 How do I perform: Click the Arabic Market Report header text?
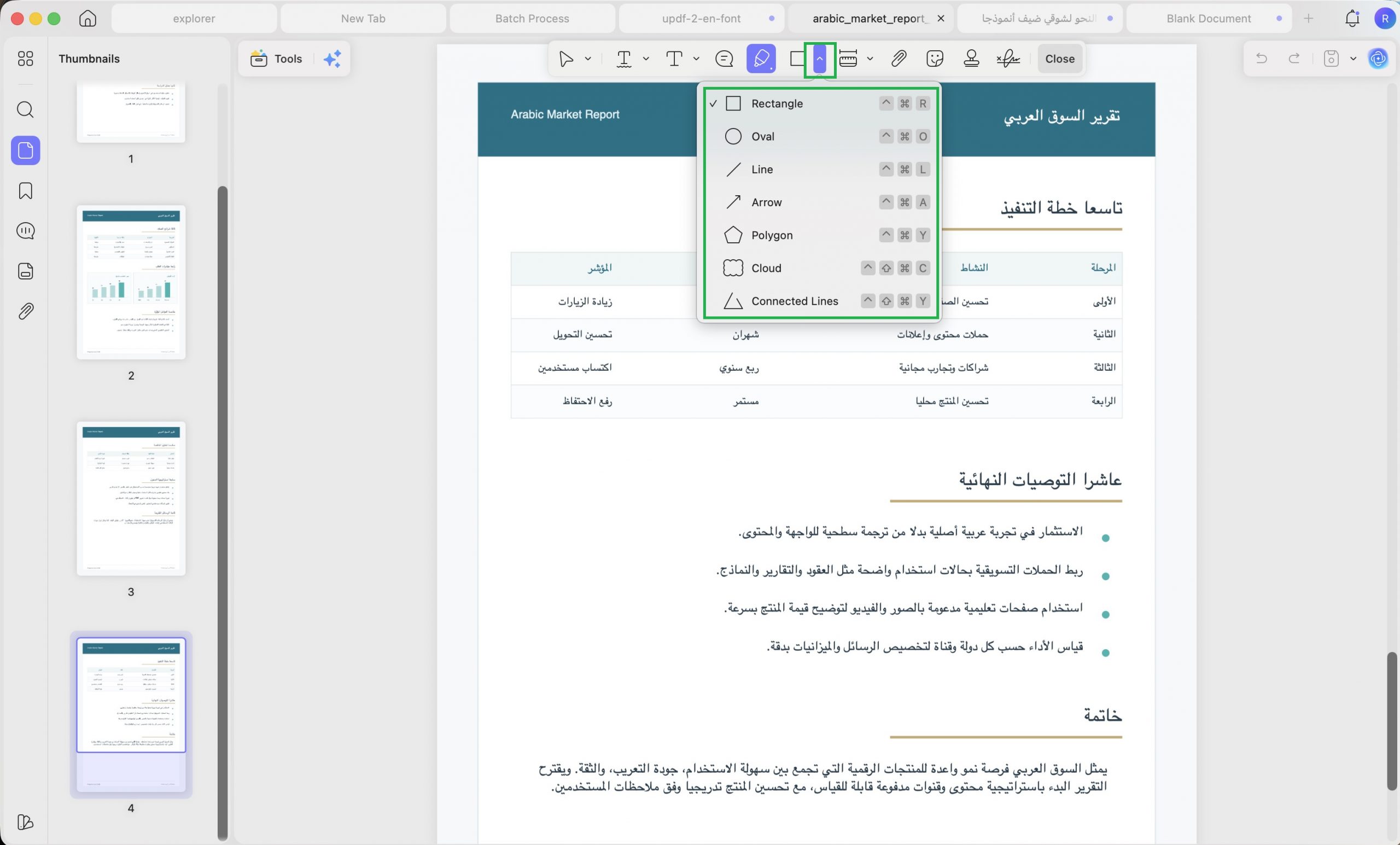pos(565,114)
